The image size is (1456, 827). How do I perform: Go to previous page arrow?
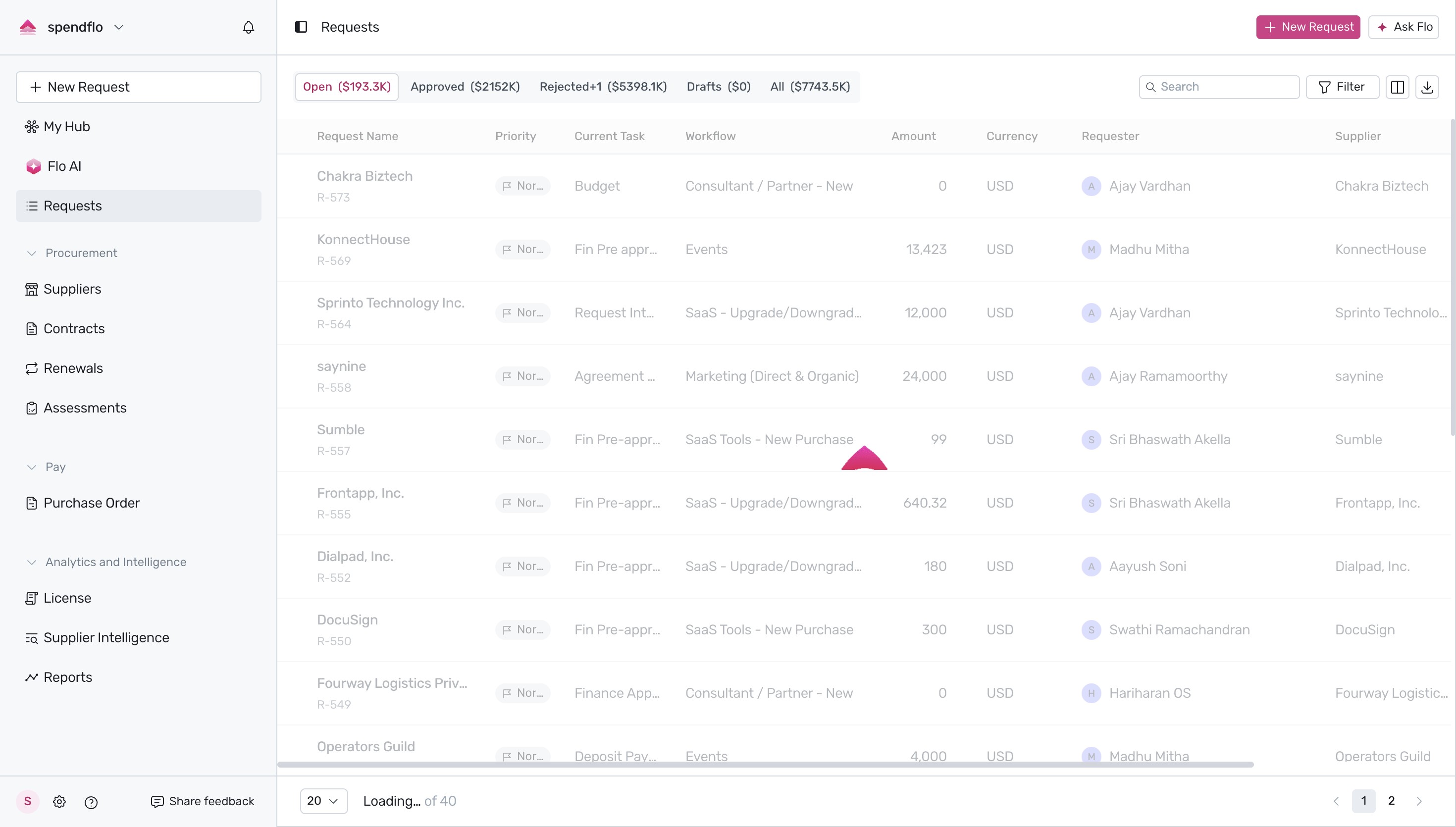(x=1336, y=801)
